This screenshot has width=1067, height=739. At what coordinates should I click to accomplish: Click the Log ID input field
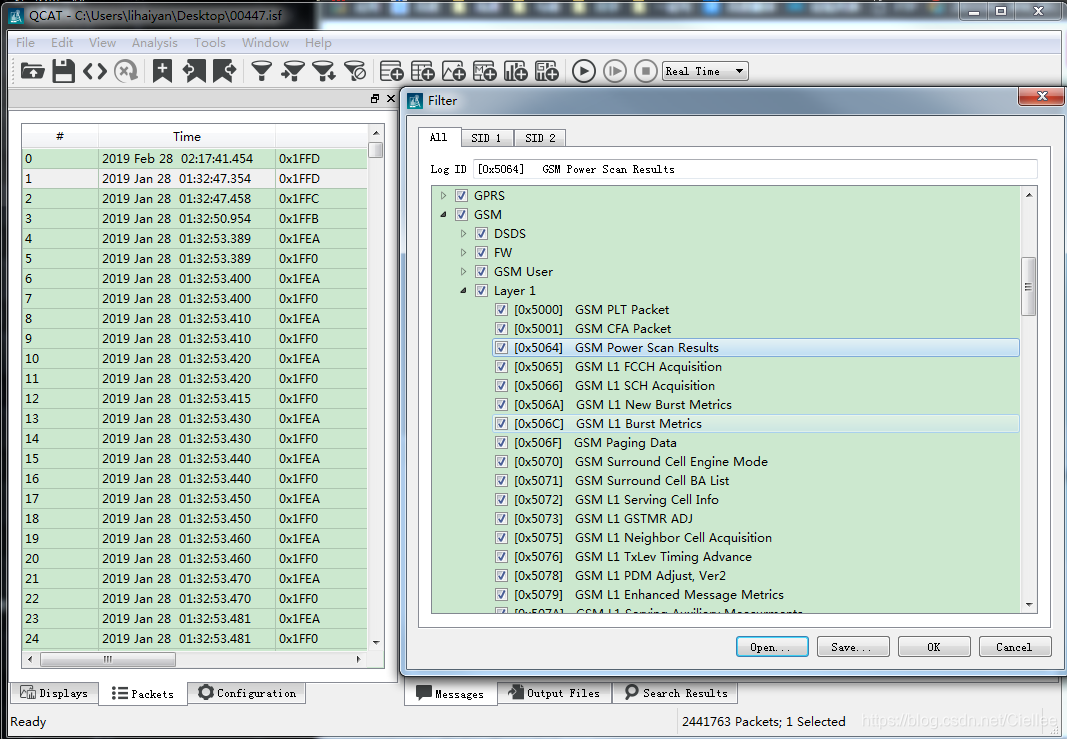[x=755, y=169]
